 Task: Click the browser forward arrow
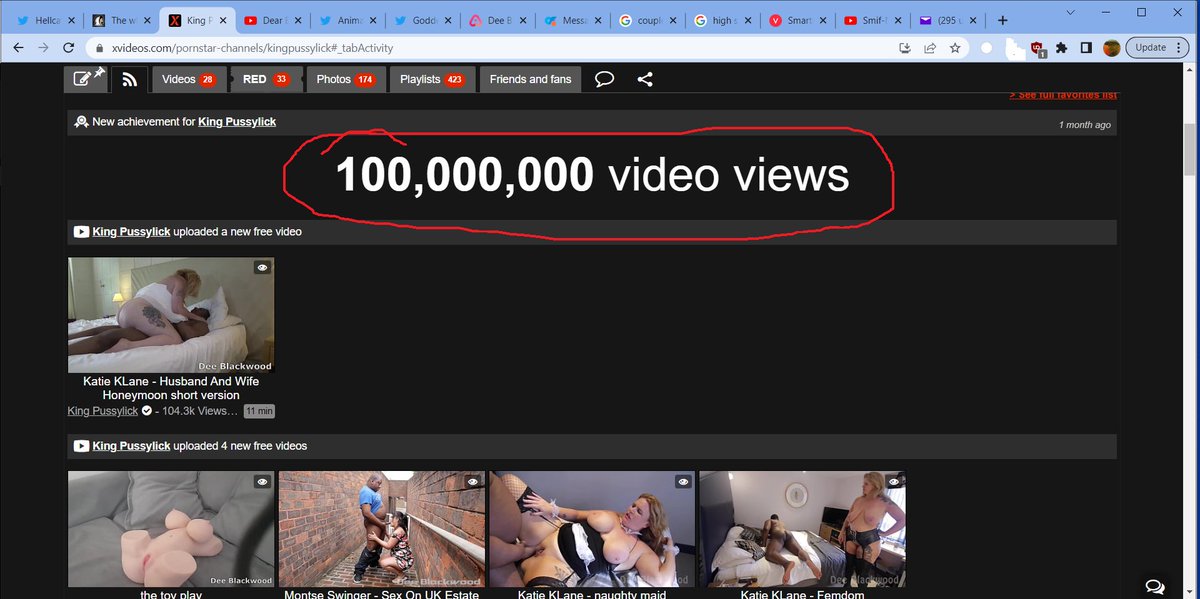point(43,47)
